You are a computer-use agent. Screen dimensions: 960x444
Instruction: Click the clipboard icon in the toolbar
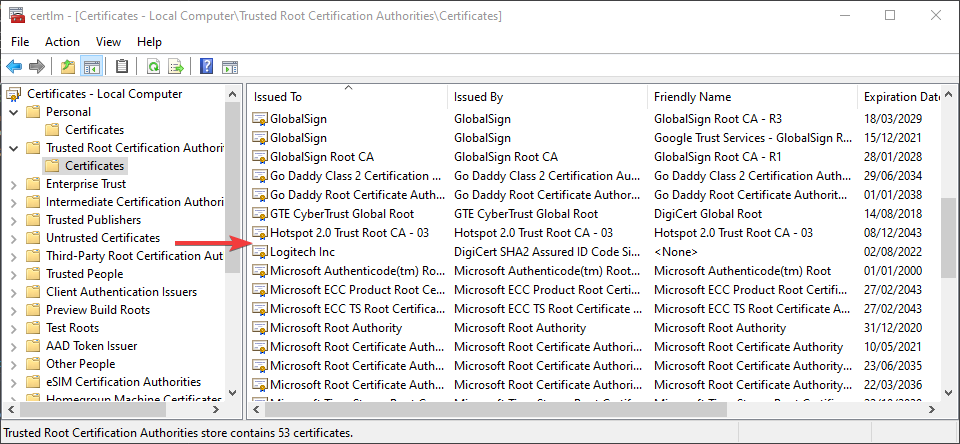pos(122,66)
